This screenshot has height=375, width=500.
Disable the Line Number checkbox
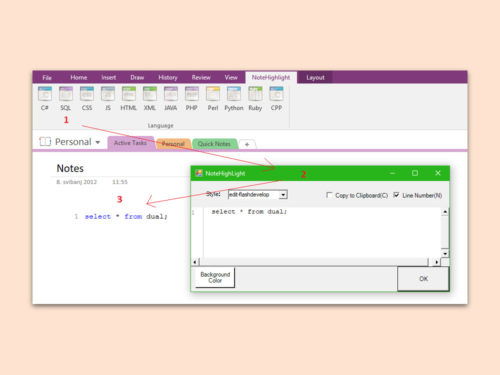[396, 195]
